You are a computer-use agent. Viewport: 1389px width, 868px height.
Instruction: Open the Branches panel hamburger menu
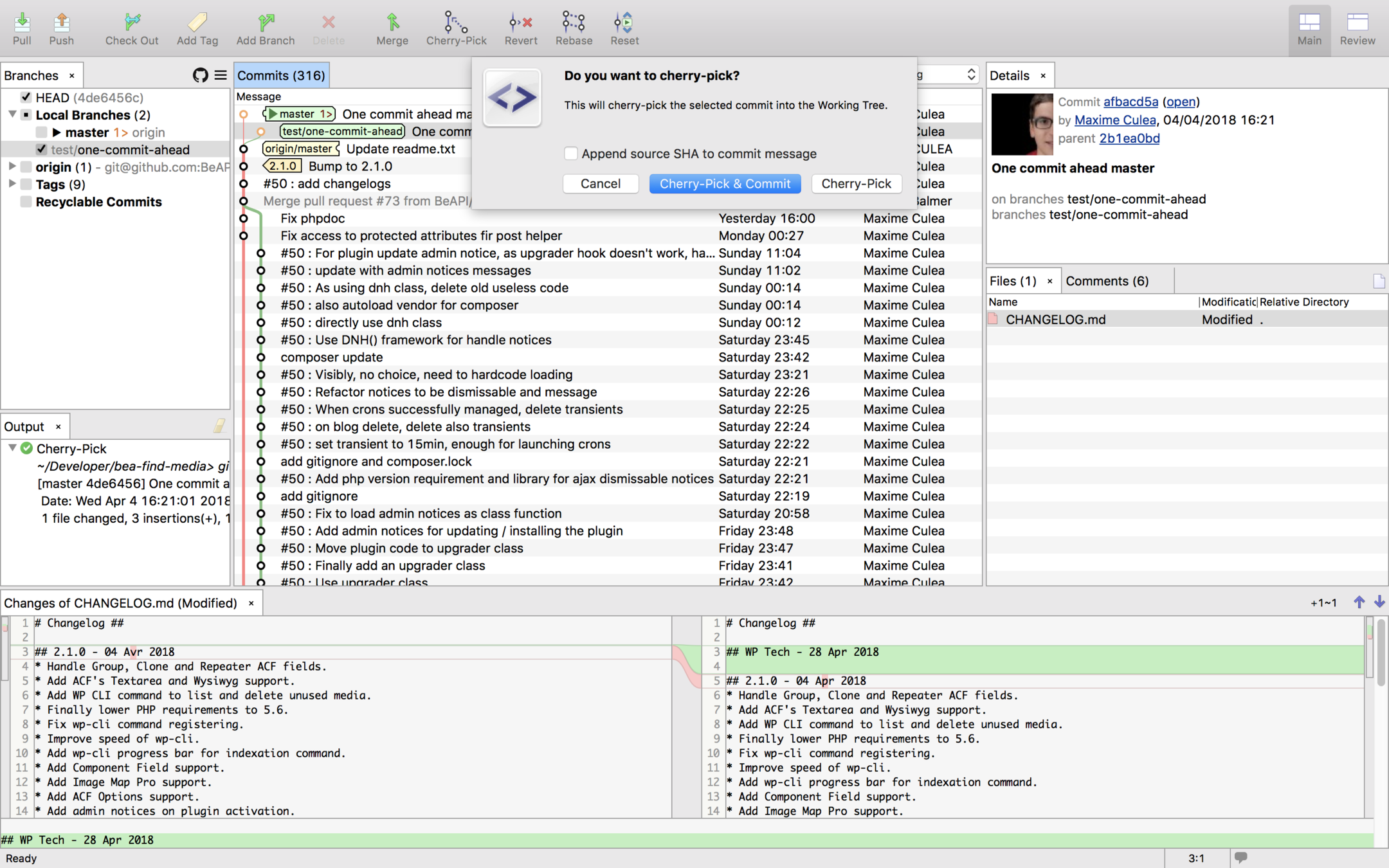tap(221, 75)
